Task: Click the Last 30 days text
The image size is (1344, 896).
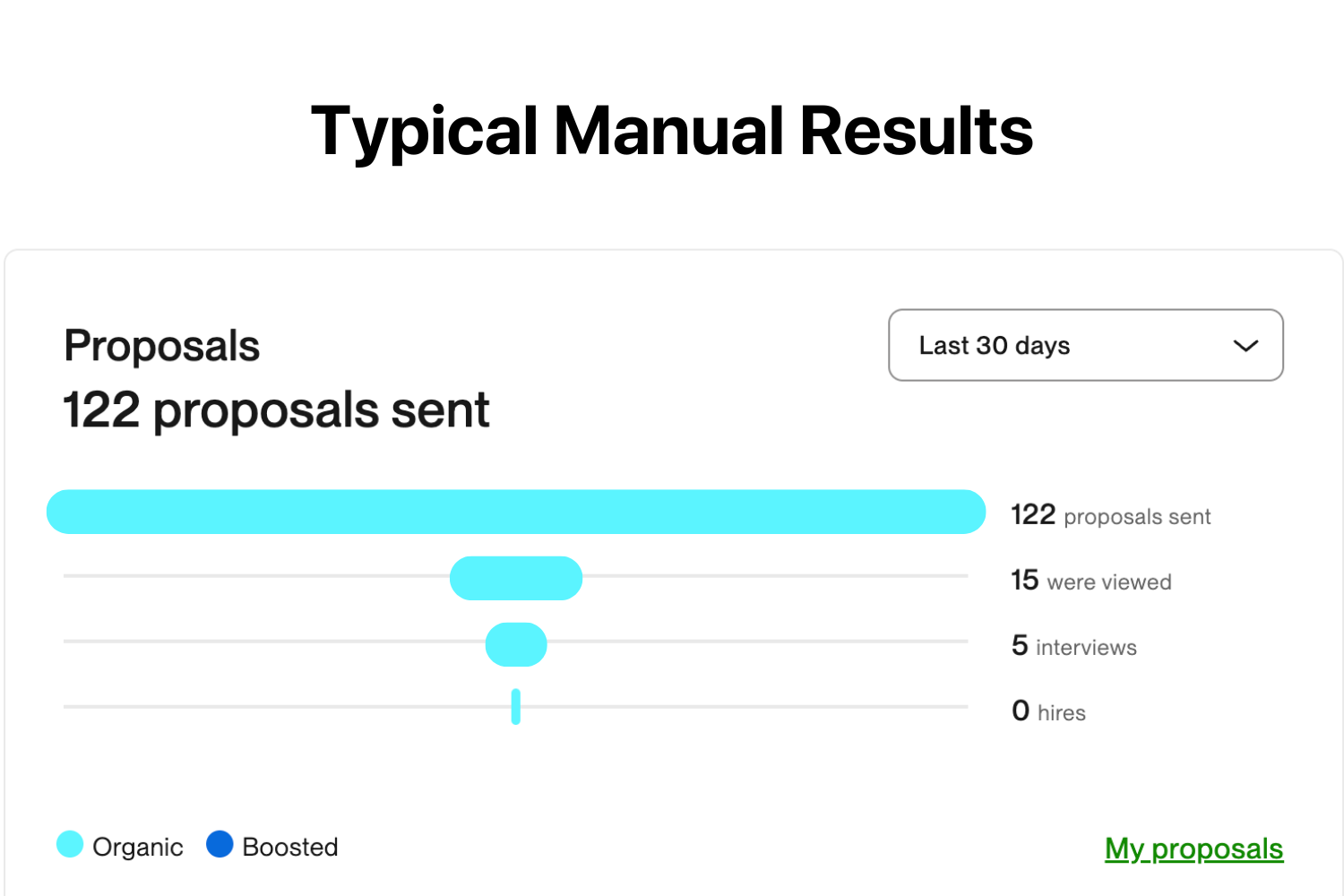Action: pyautogui.click(x=995, y=346)
